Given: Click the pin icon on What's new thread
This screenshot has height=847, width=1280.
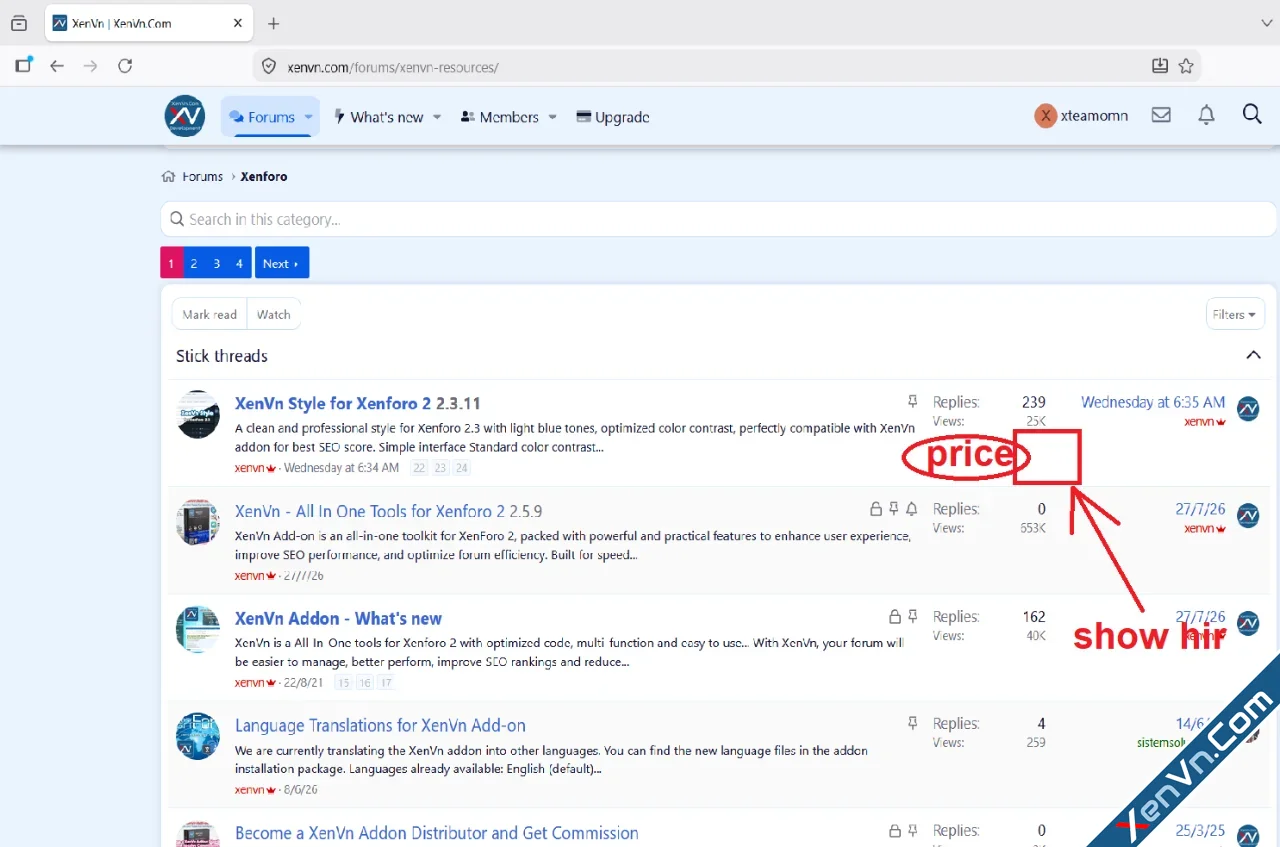Looking at the screenshot, I should point(912,616).
